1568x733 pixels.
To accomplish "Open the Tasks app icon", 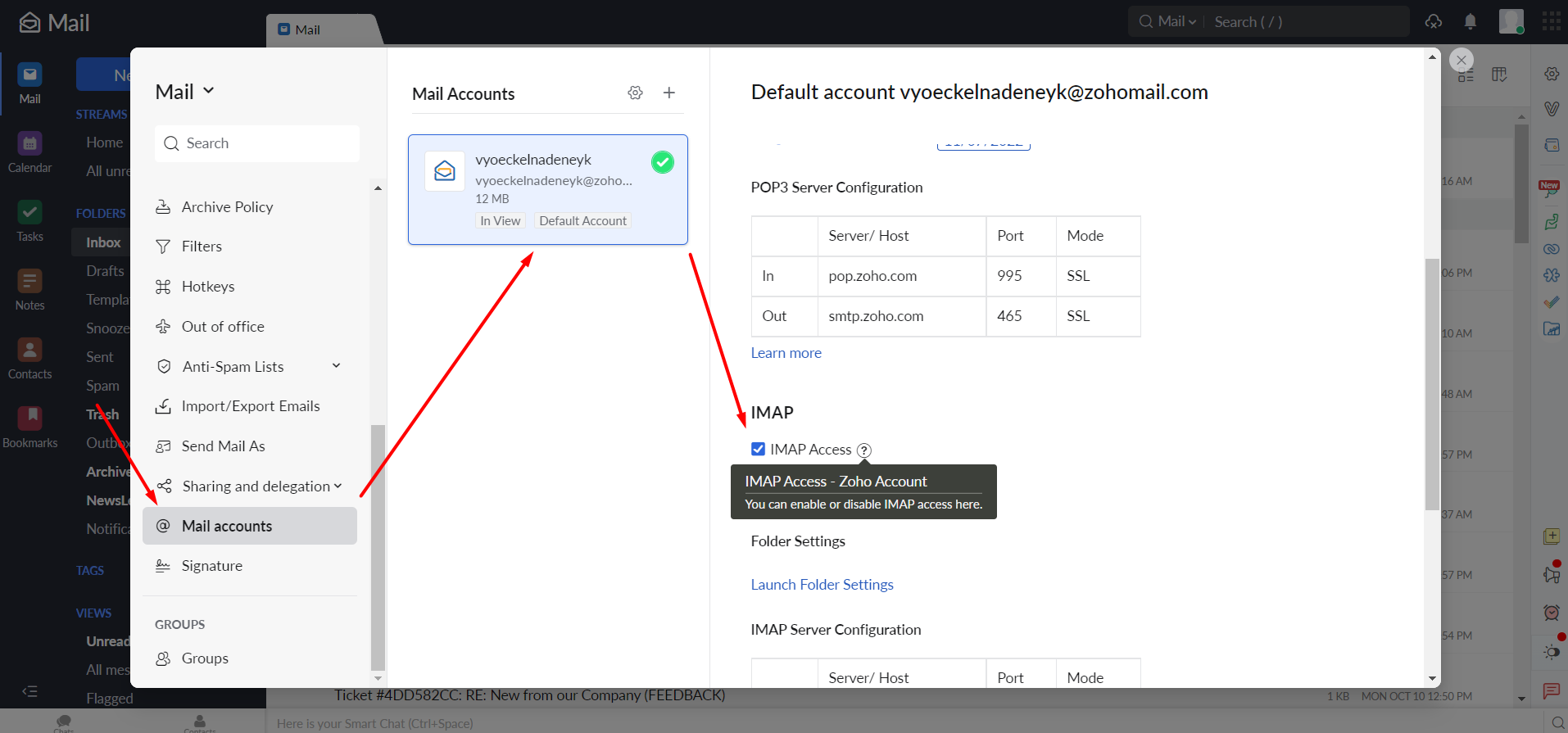I will (29, 221).
